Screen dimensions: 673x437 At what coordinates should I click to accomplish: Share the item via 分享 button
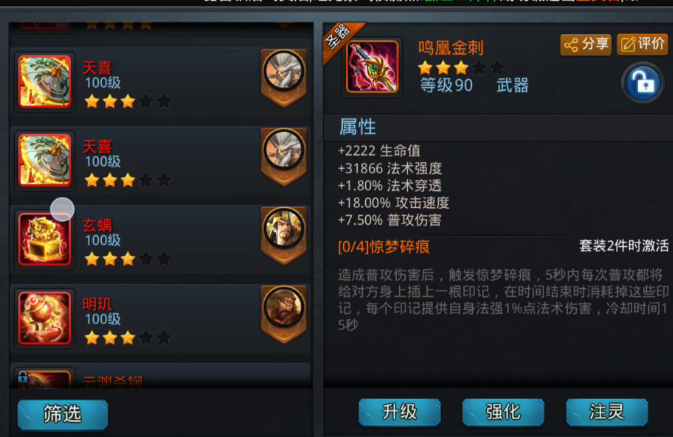[586, 44]
